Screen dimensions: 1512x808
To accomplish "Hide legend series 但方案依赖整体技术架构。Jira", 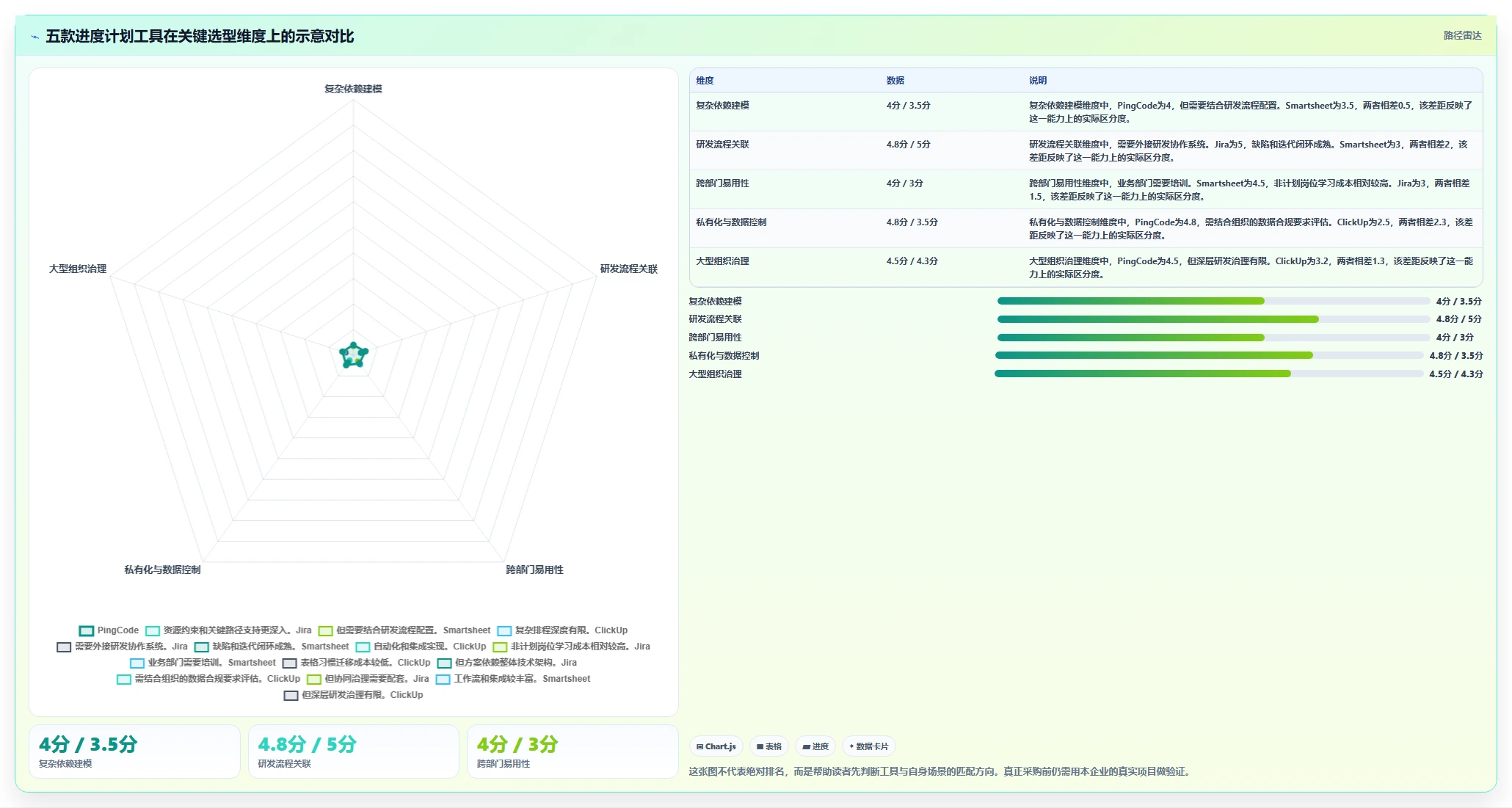I will (507, 663).
